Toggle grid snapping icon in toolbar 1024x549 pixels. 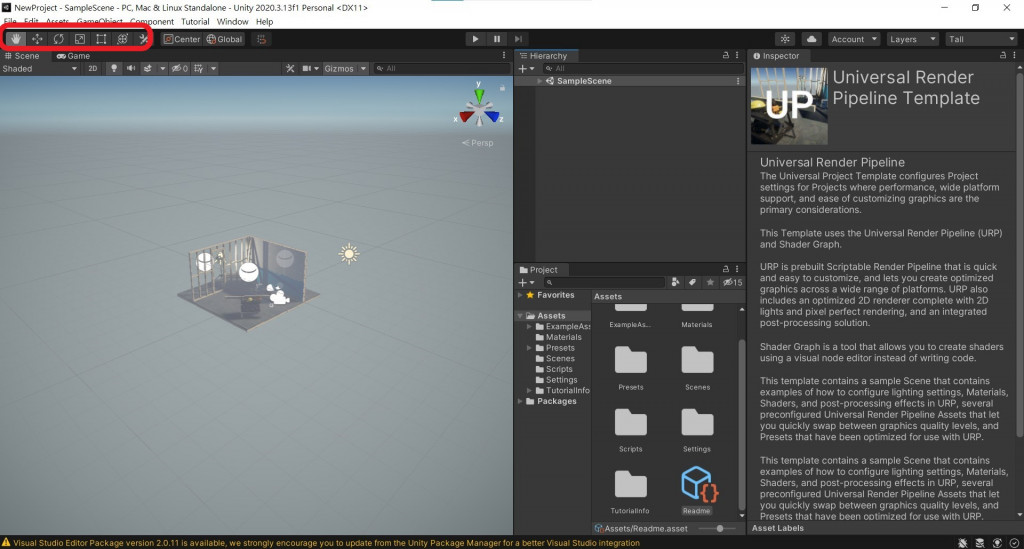click(261, 39)
